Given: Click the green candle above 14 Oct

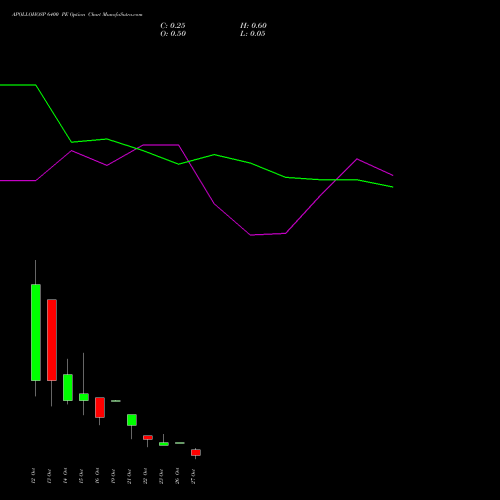Looking at the screenshot, I should [x=68, y=387].
